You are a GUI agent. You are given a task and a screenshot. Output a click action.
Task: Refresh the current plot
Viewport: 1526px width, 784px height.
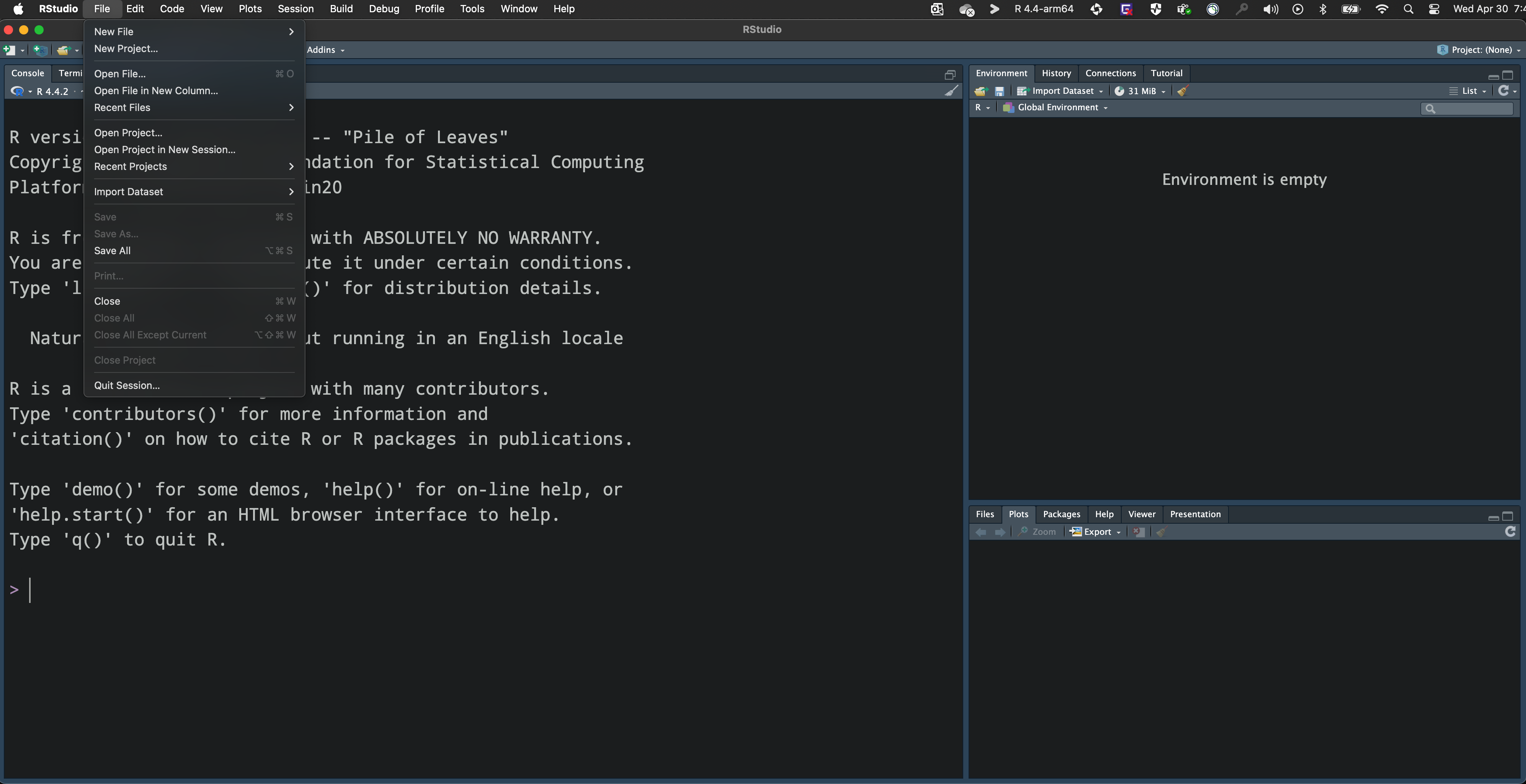(1510, 532)
